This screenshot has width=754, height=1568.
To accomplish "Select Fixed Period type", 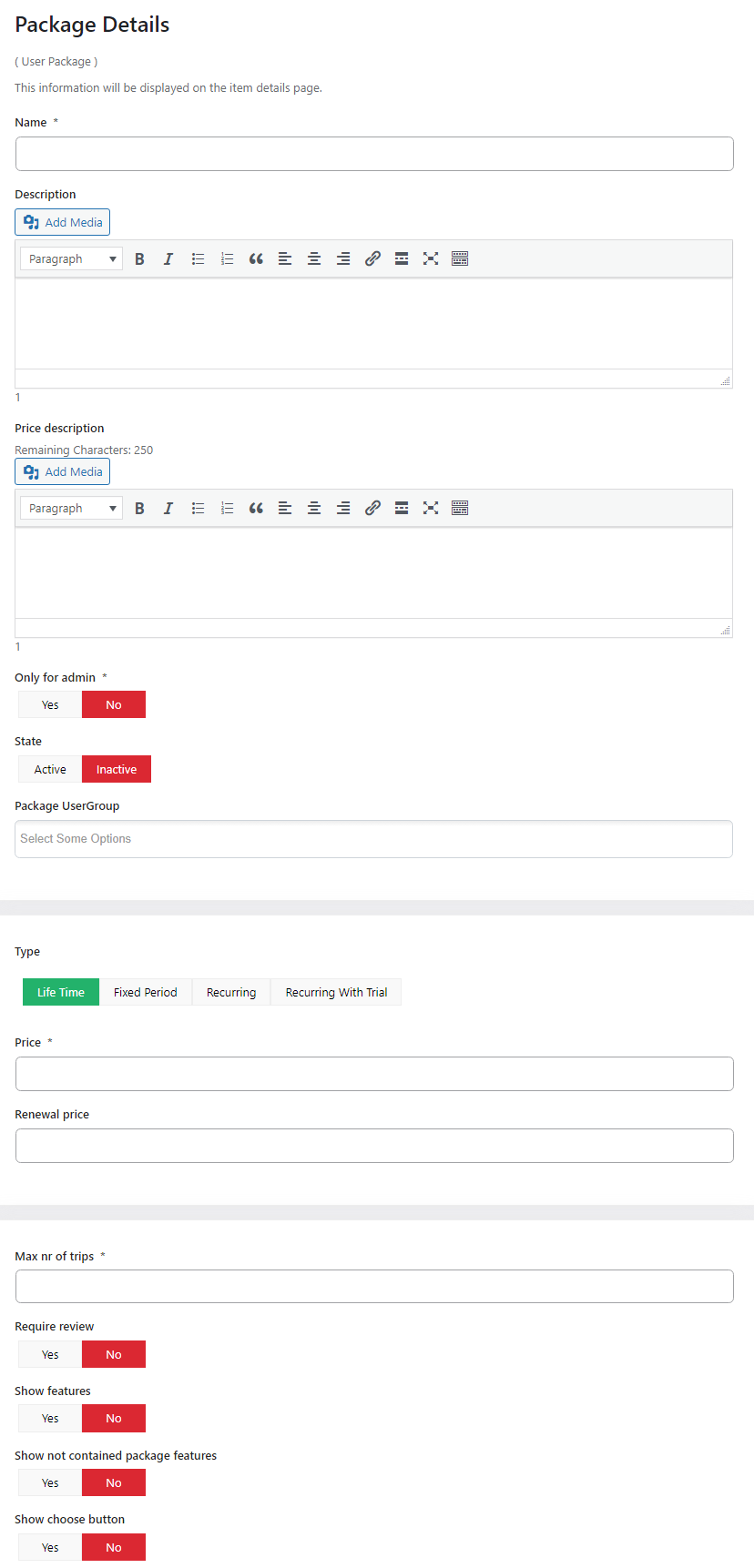I will pyautogui.click(x=146, y=993).
